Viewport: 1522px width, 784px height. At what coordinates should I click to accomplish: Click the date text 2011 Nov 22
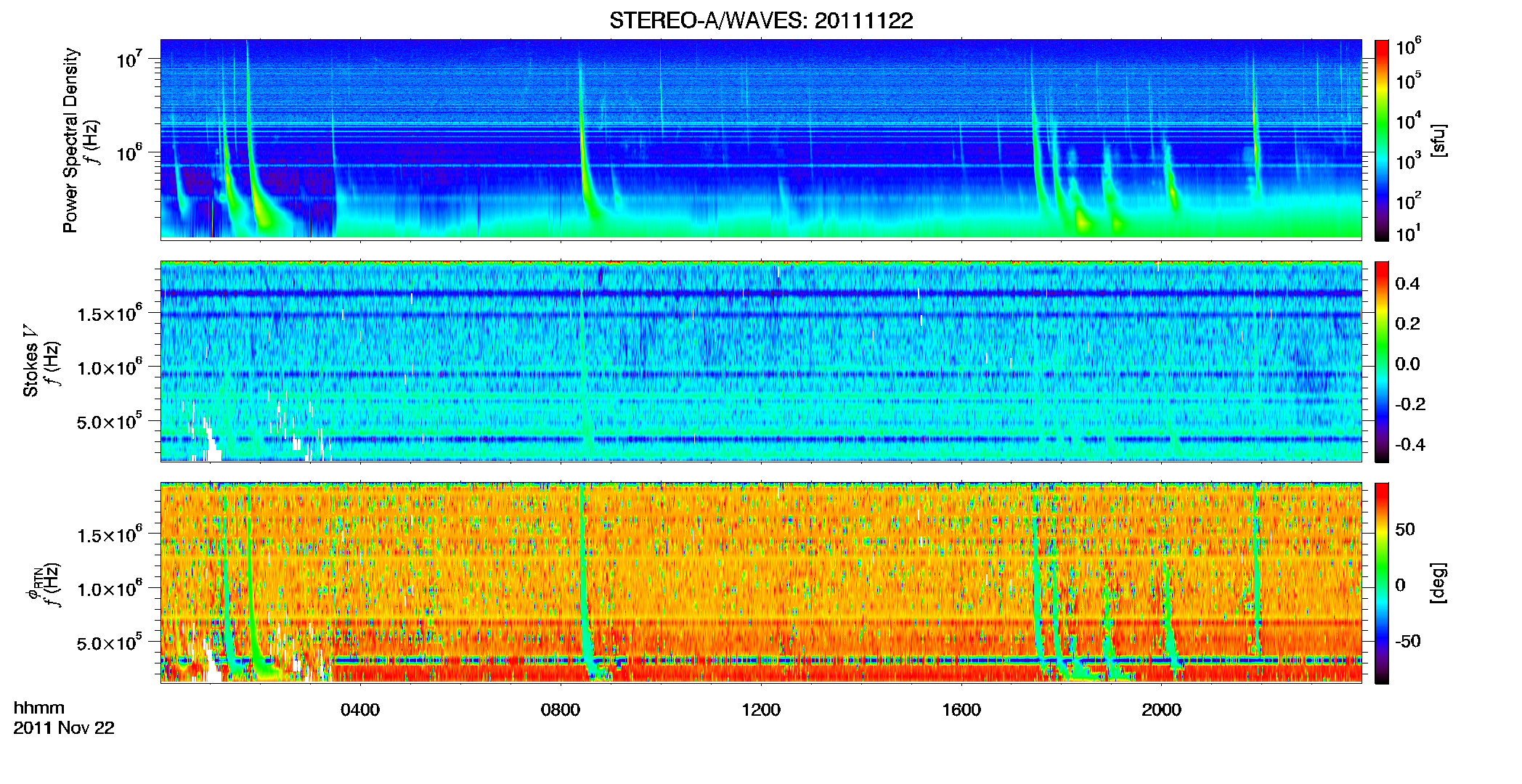64,728
